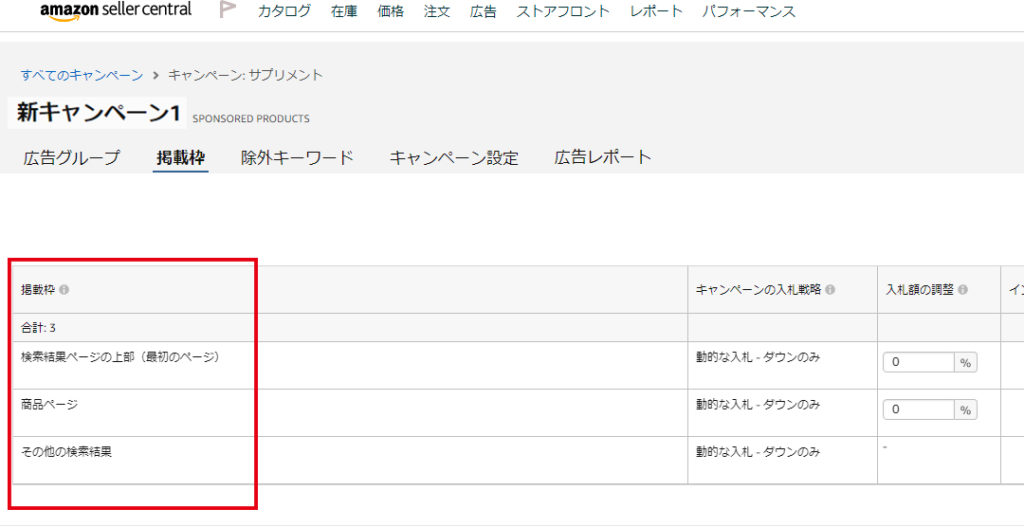Screen dimensions: 1024x527
Task: Open the レポート menu
Action: (656, 11)
